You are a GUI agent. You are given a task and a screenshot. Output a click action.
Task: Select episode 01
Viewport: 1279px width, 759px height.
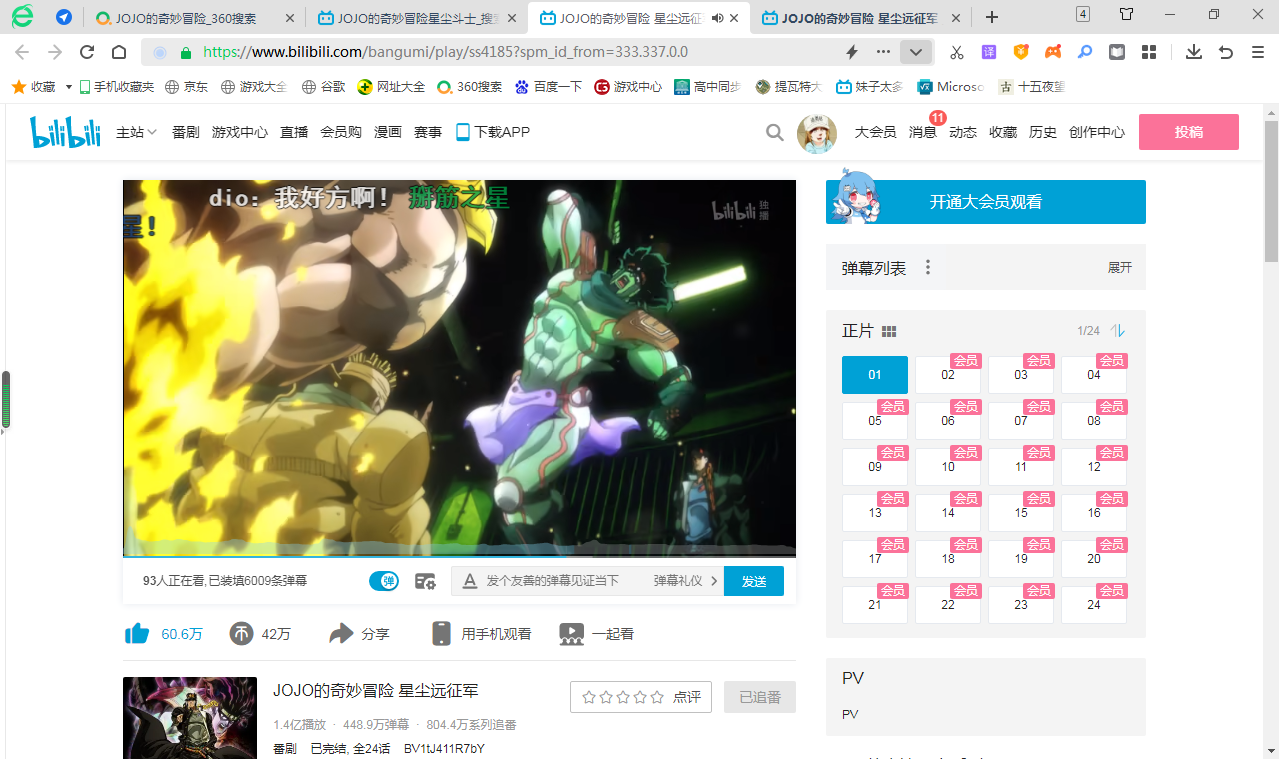pos(875,375)
